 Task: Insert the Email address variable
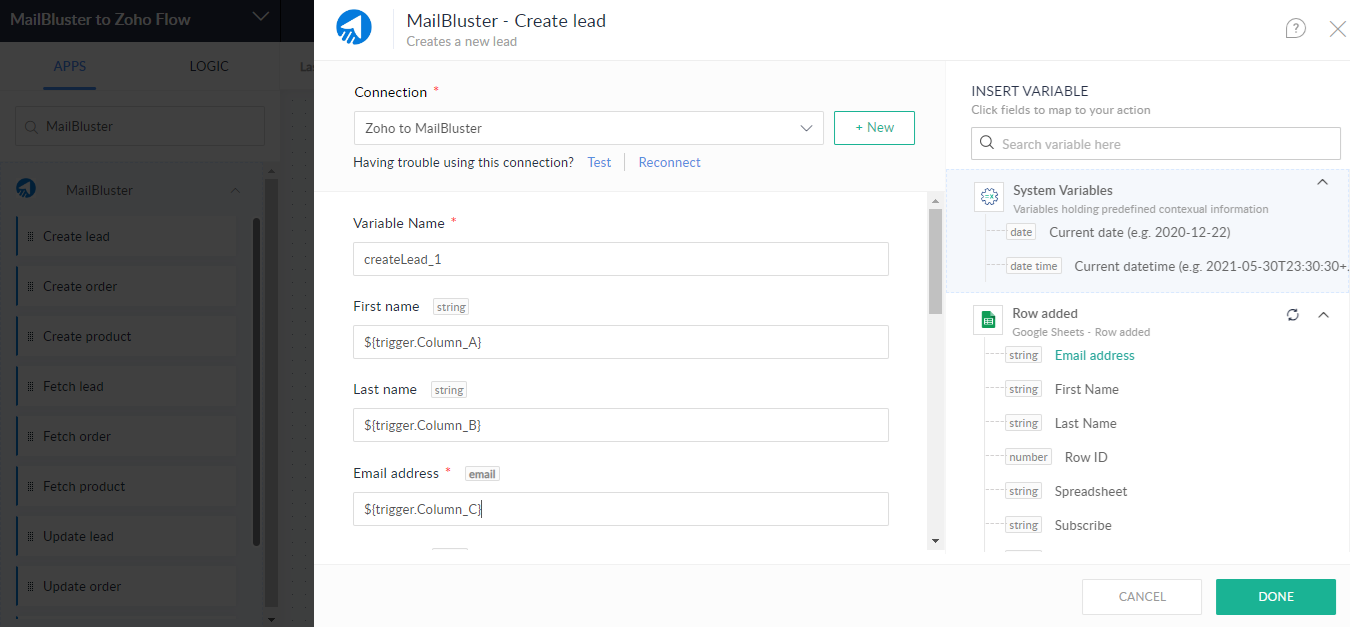pyautogui.click(x=1095, y=355)
